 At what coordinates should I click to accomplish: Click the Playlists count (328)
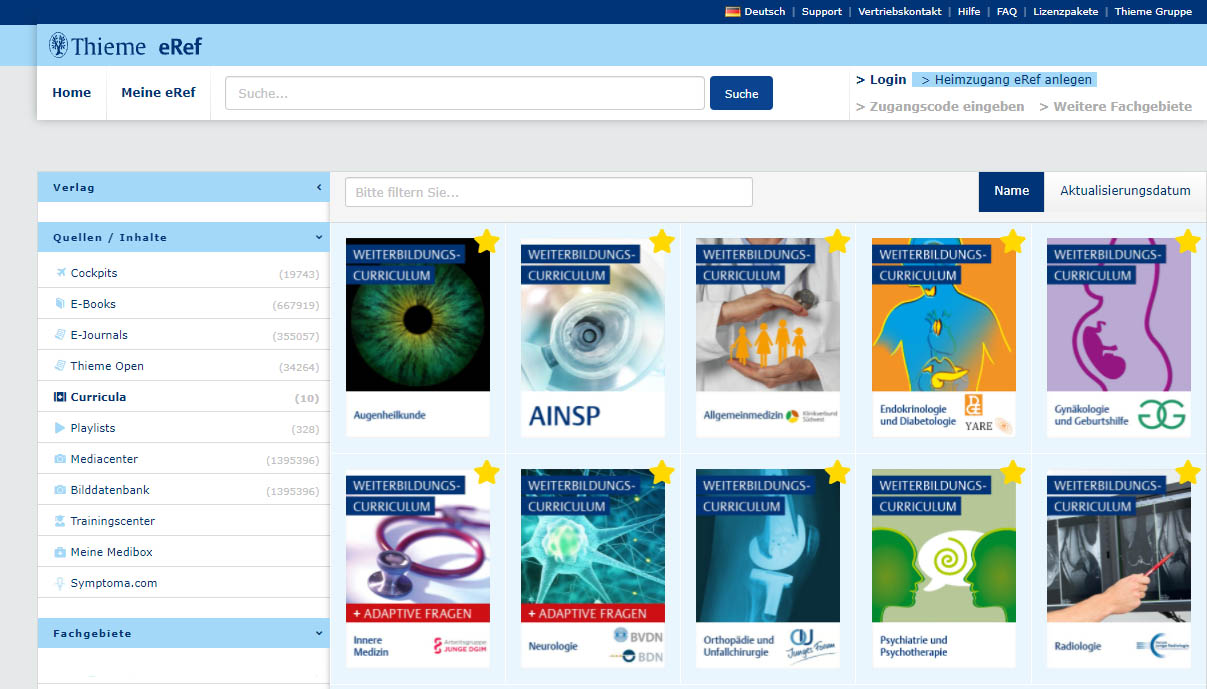tap(305, 429)
